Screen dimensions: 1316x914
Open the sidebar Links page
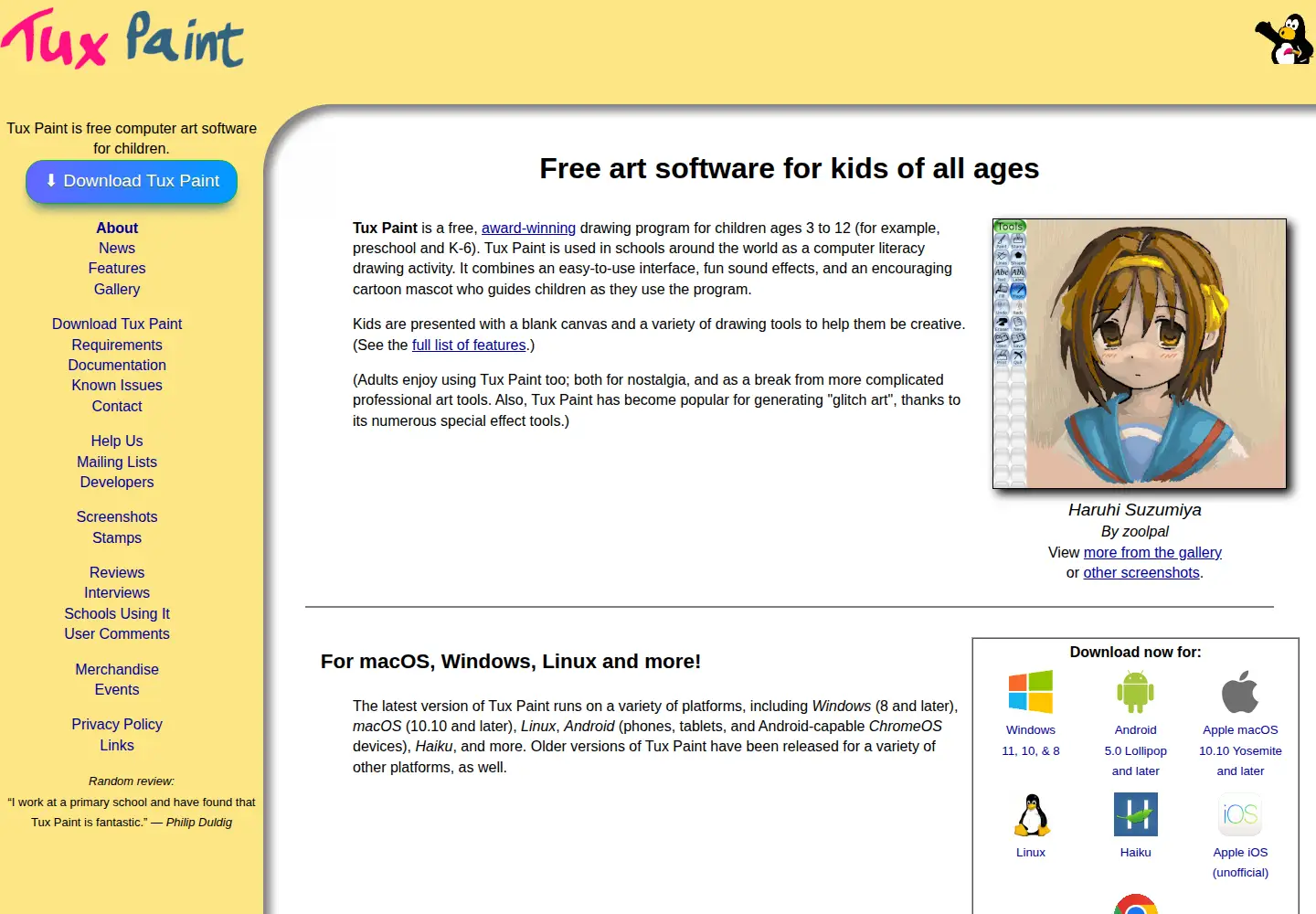(x=117, y=745)
